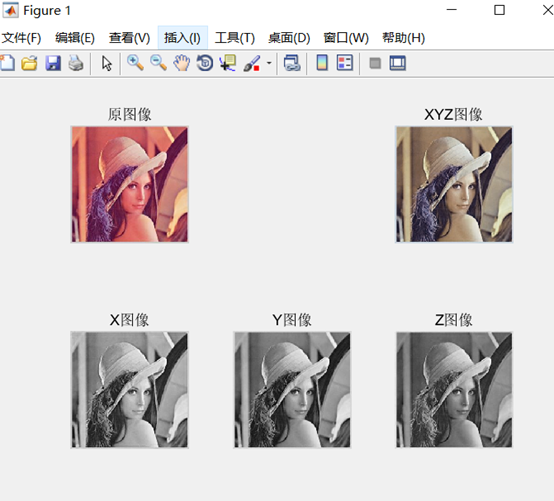The image size is (554, 501).
Task: Click the XYZ图像 subplot image
Action: click(x=454, y=184)
